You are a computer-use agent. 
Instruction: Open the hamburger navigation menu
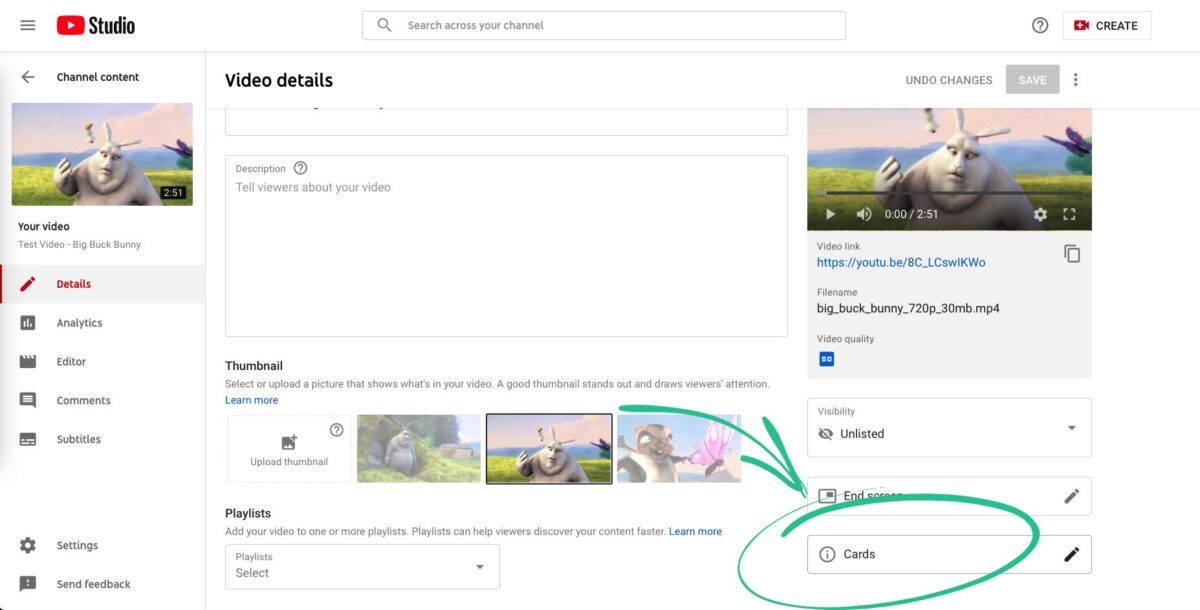tap(27, 25)
